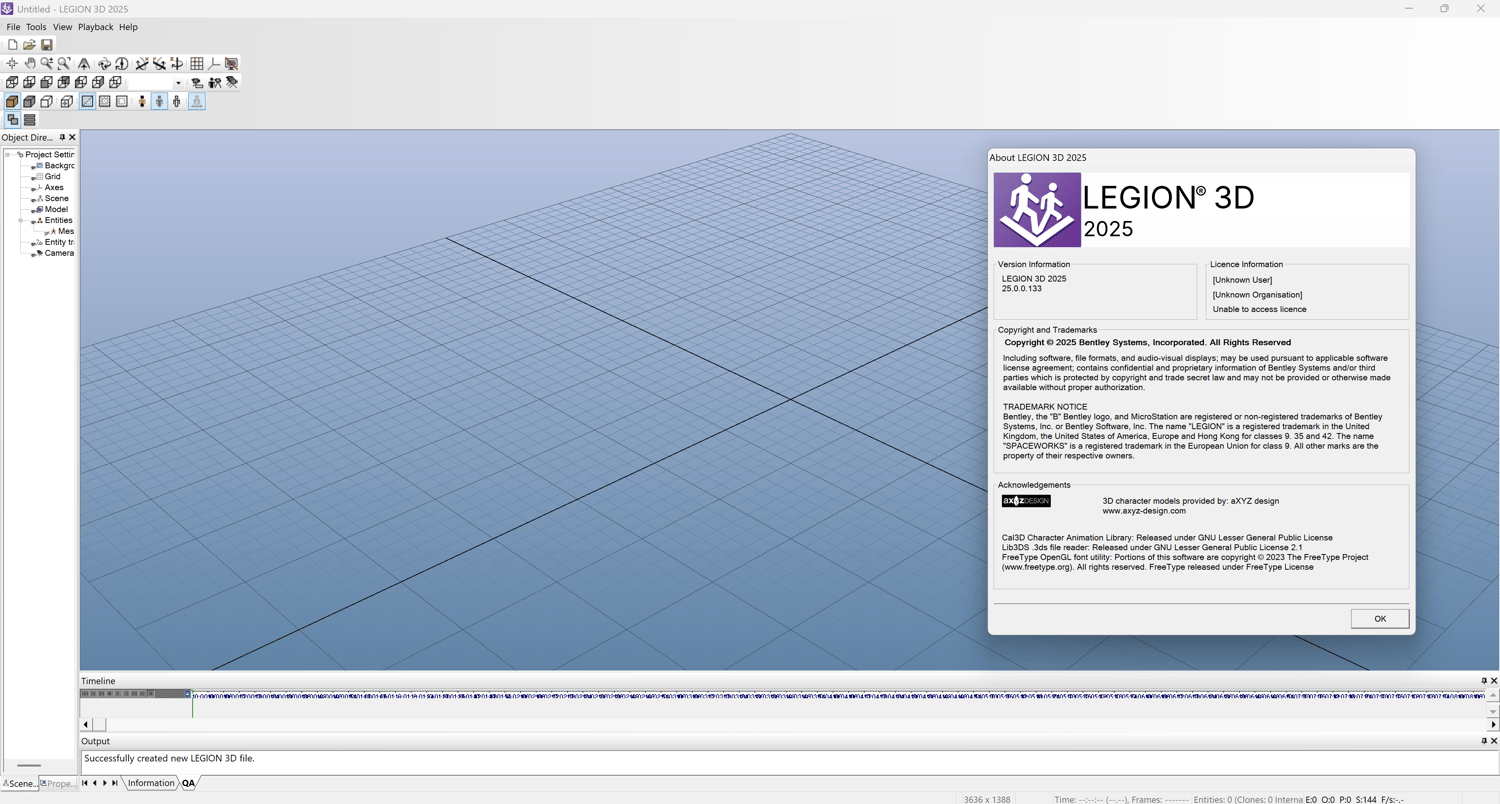The image size is (1500, 804).
Task: Save the project with the floppy disk icon
Action: (x=46, y=45)
